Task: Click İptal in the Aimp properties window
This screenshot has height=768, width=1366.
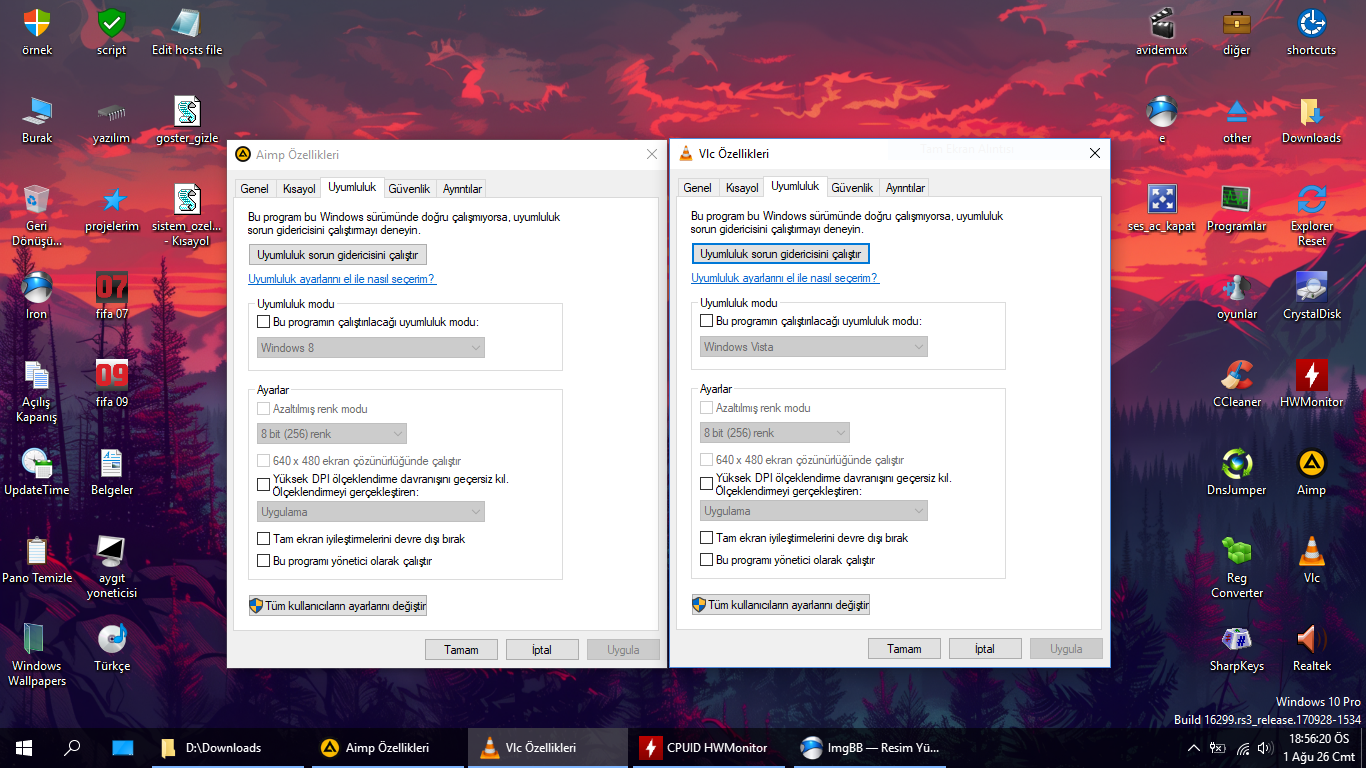Action: click(542, 650)
